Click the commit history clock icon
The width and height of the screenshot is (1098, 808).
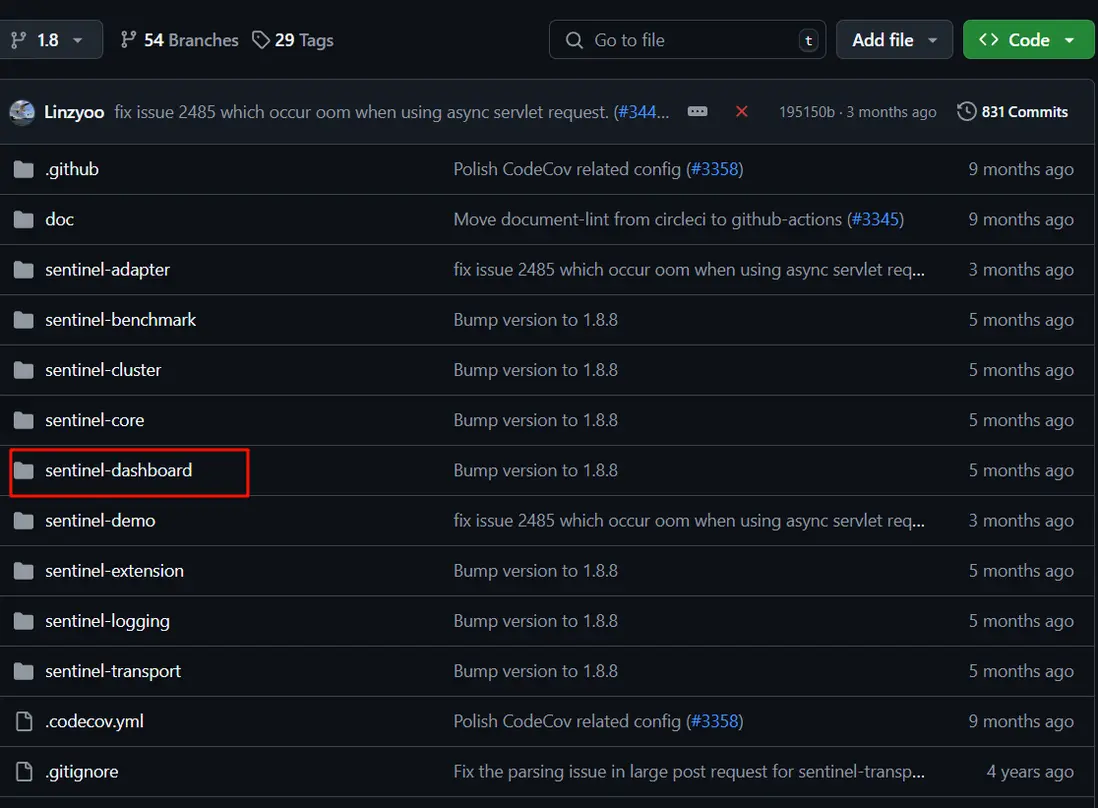pos(966,112)
